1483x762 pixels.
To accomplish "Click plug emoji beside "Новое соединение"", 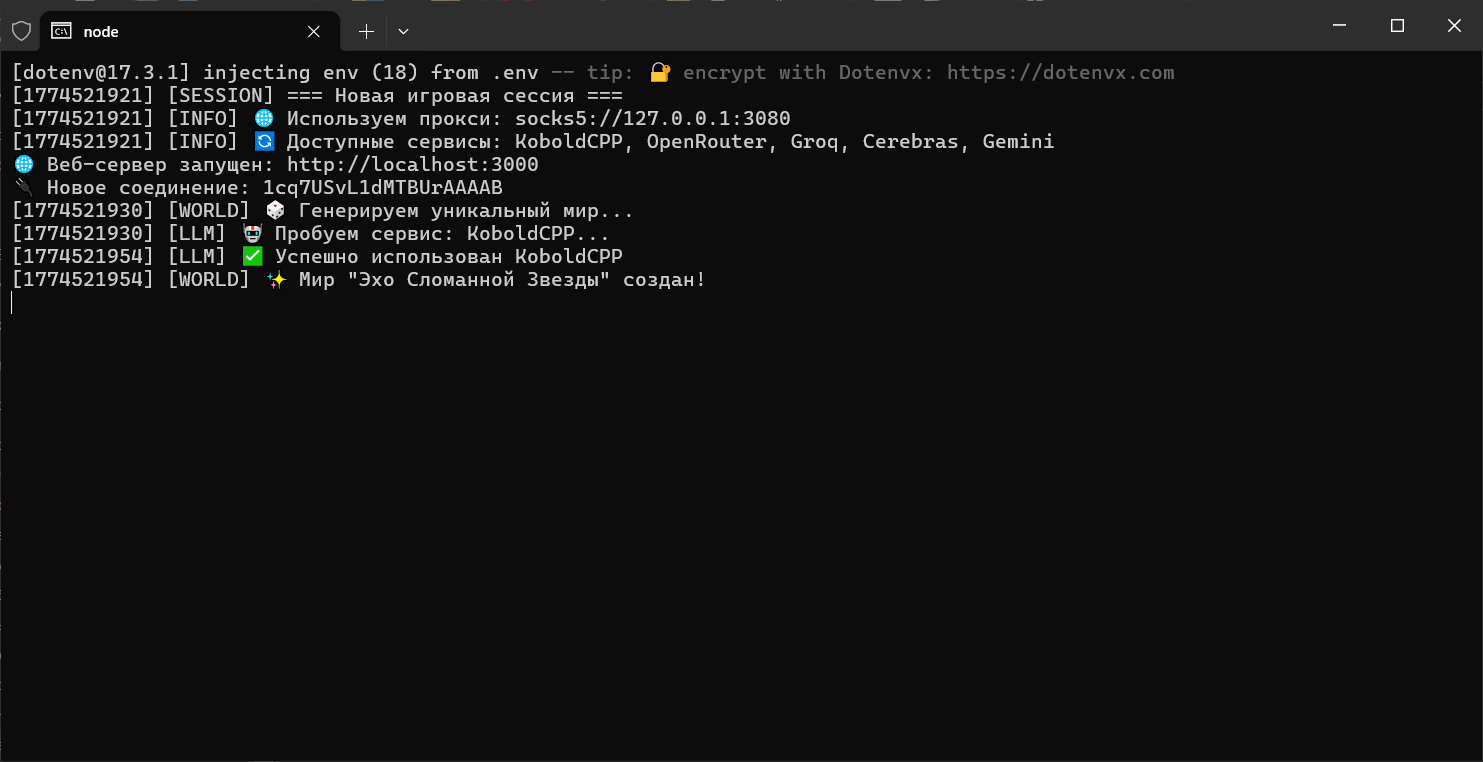I will coord(24,187).
